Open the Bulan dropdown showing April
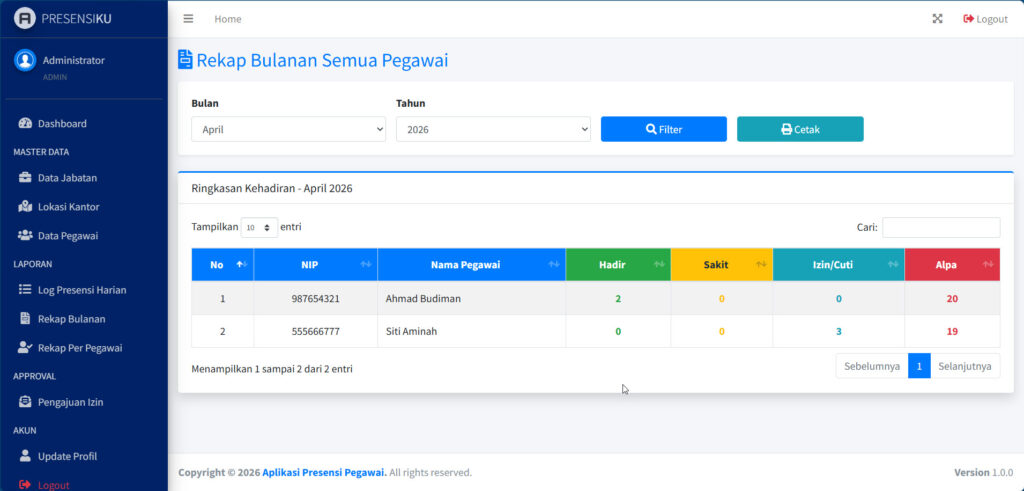 pos(288,129)
